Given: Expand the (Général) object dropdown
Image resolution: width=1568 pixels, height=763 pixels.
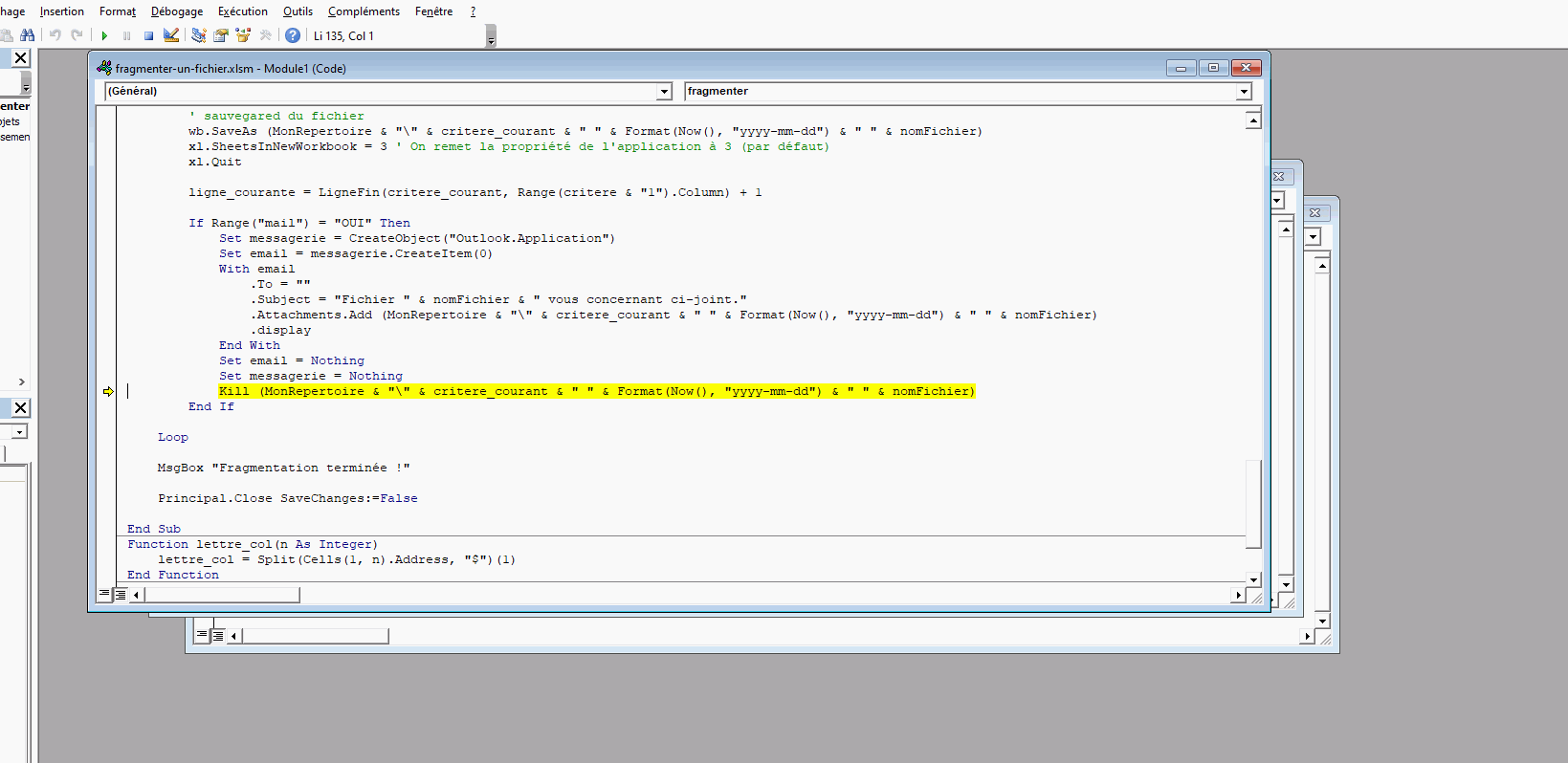Looking at the screenshot, I should (664, 92).
